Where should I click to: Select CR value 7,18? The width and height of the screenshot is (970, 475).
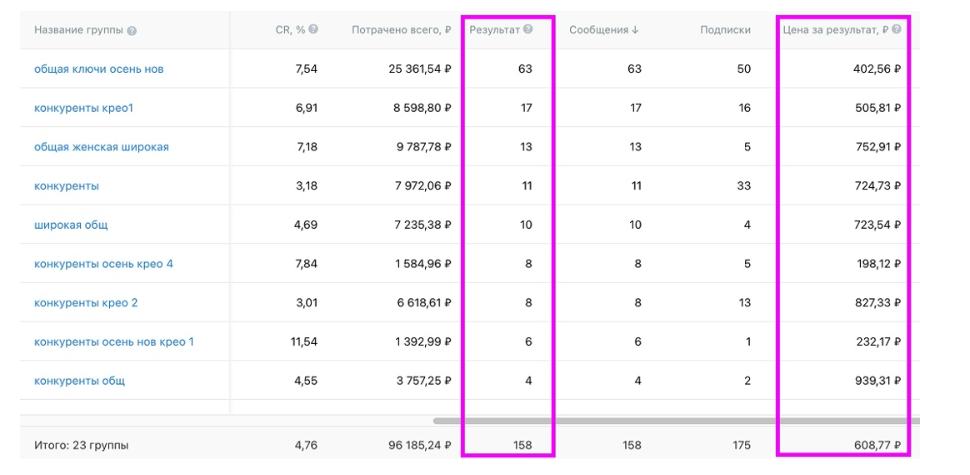[x=306, y=147]
